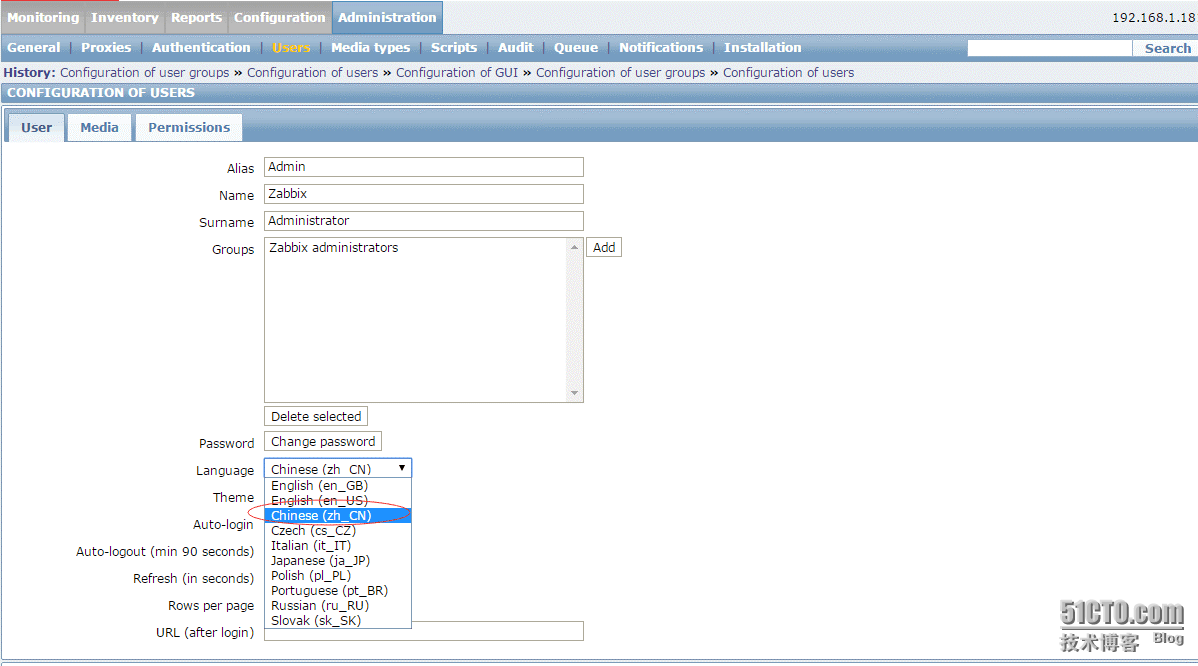Click the Surname input field

click(x=424, y=221)
